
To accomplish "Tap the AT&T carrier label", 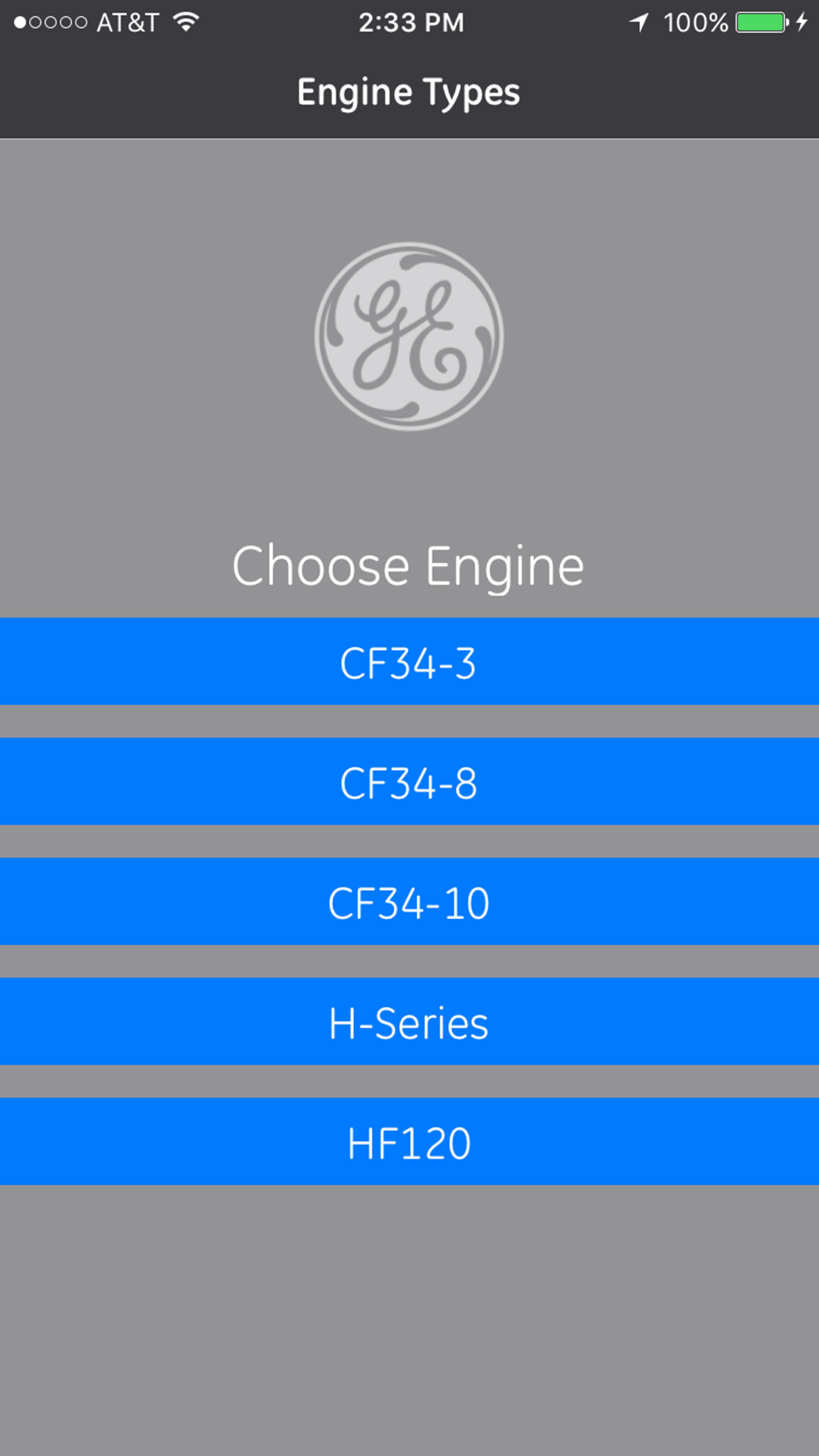I will point(128,23).
